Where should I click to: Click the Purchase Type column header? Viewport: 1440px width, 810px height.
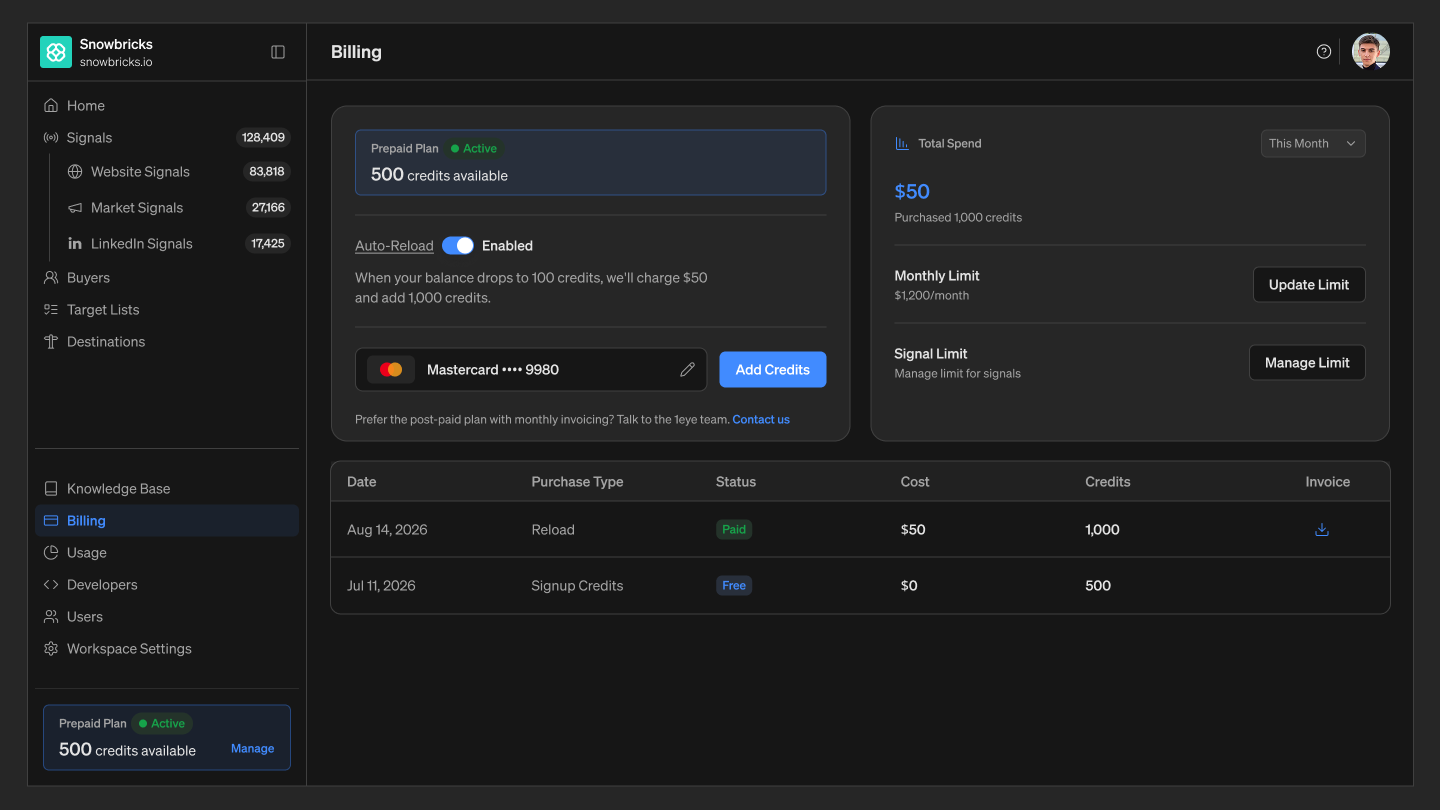[577, 482]
